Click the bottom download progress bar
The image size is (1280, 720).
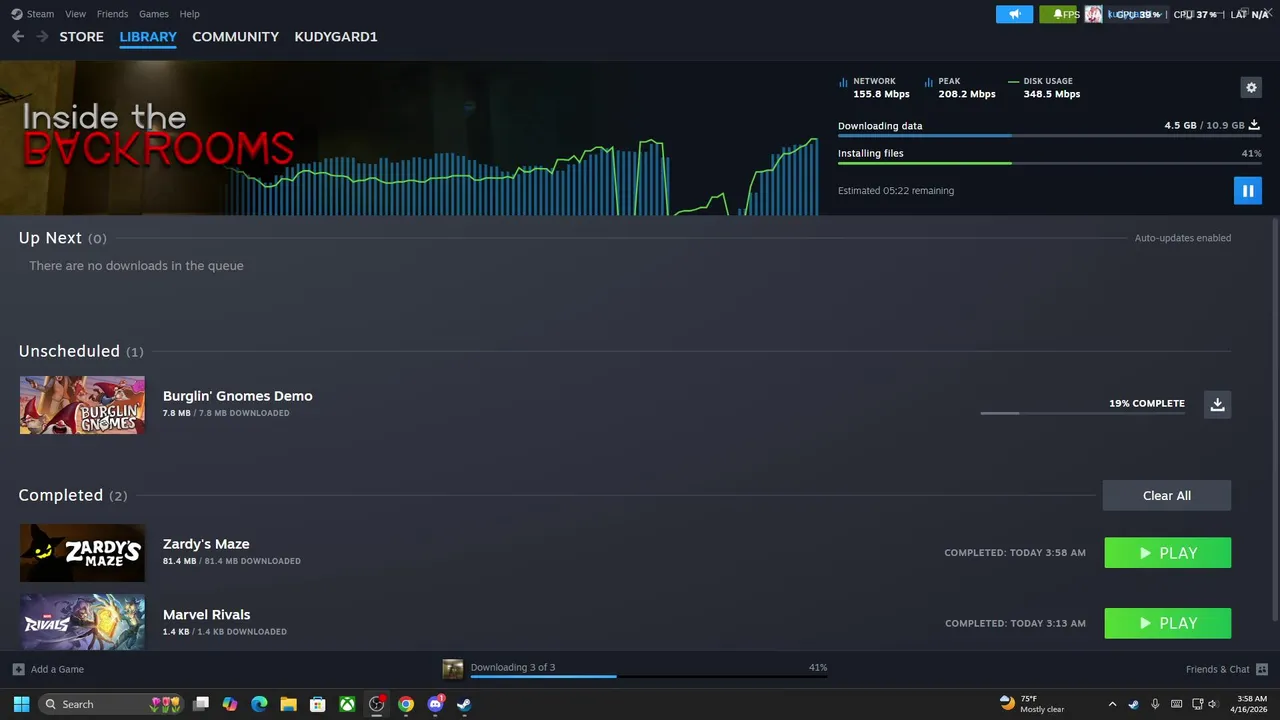[x=648, y=677]
